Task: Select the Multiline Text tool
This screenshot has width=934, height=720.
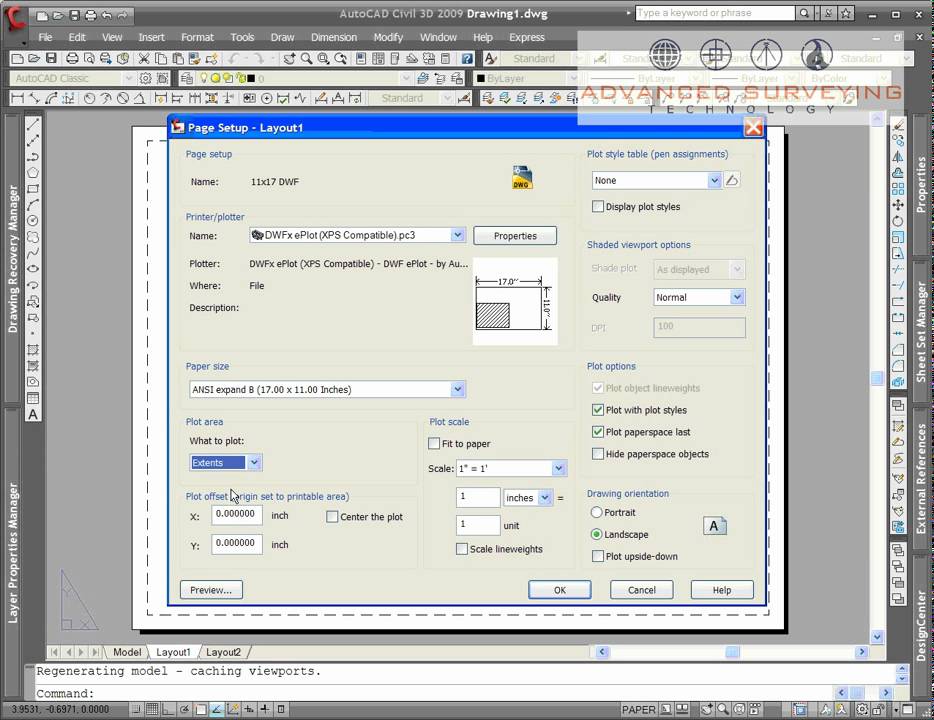Action: click(33, 414)
